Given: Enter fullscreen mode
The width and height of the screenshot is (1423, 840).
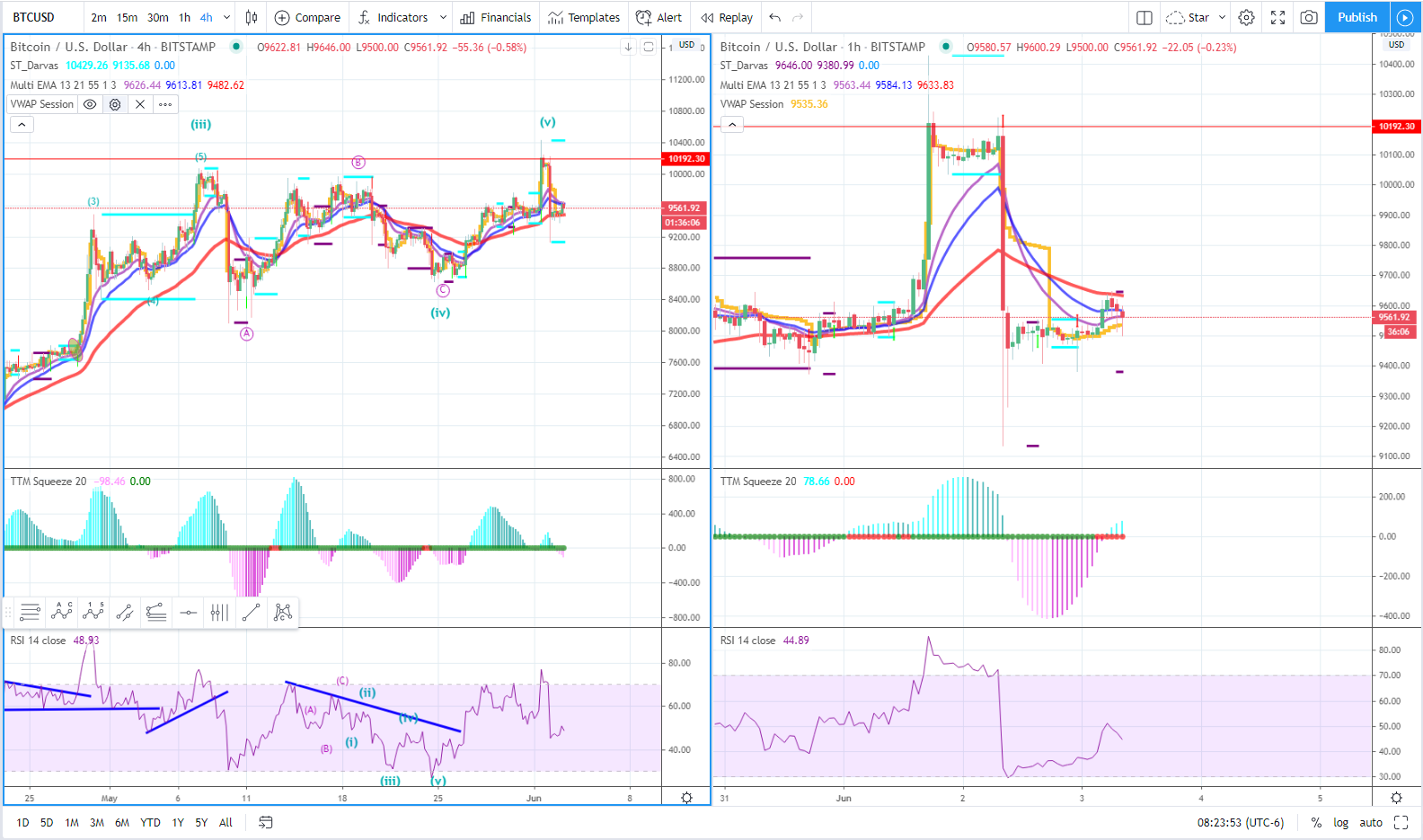Looking at the screenshot, I should [1277, 17].
